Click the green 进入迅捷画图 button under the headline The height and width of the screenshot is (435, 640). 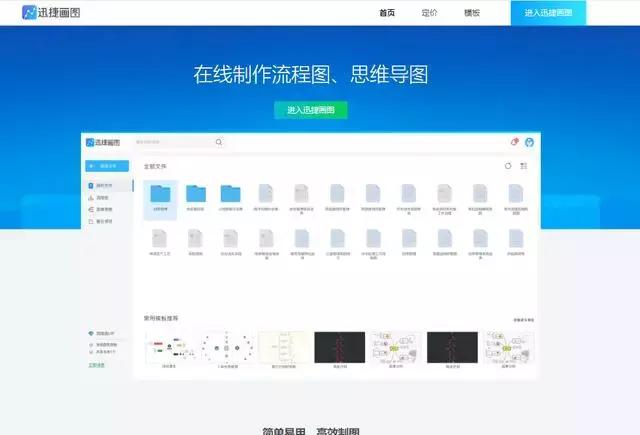point(311,110)
